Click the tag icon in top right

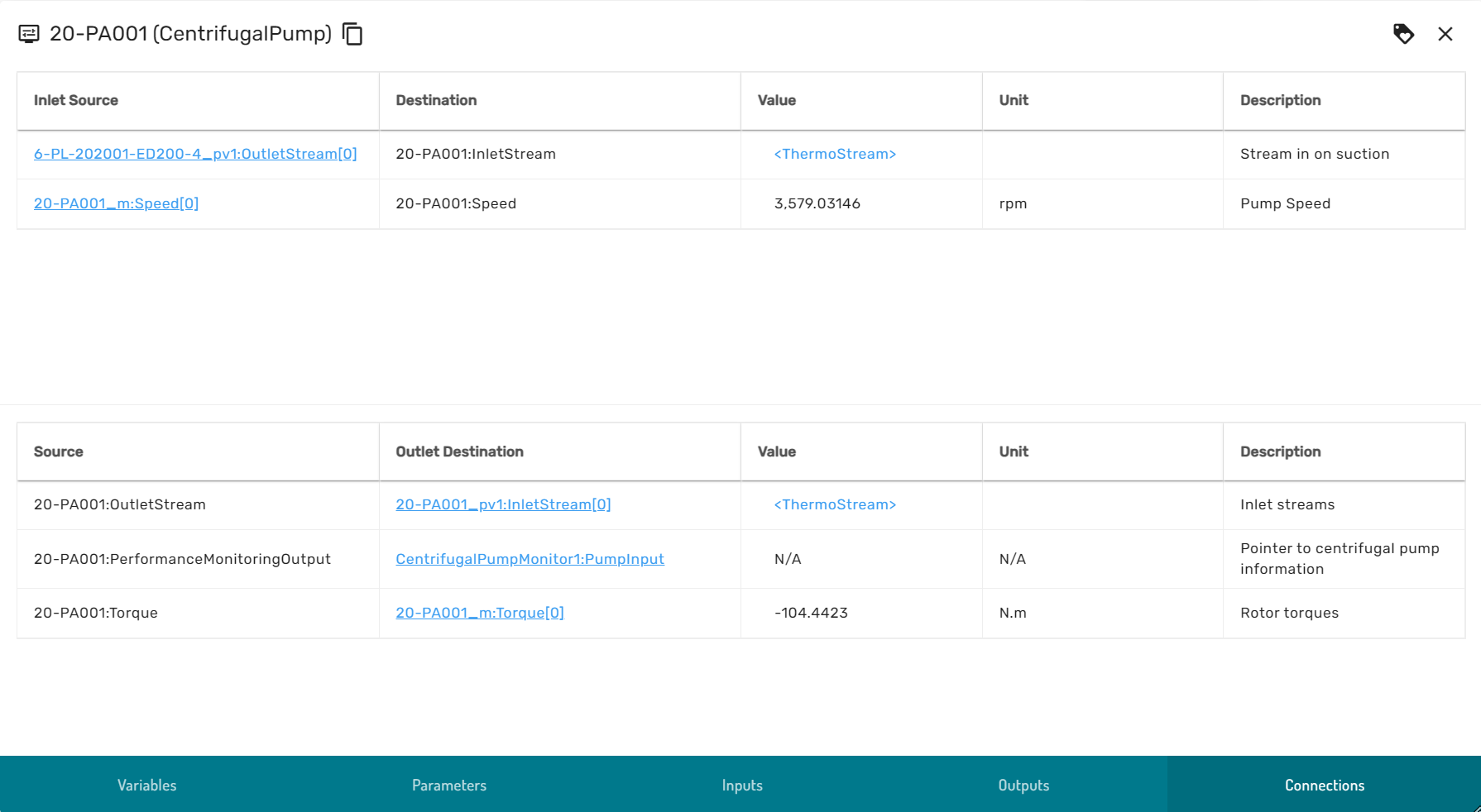[1403, 34]
